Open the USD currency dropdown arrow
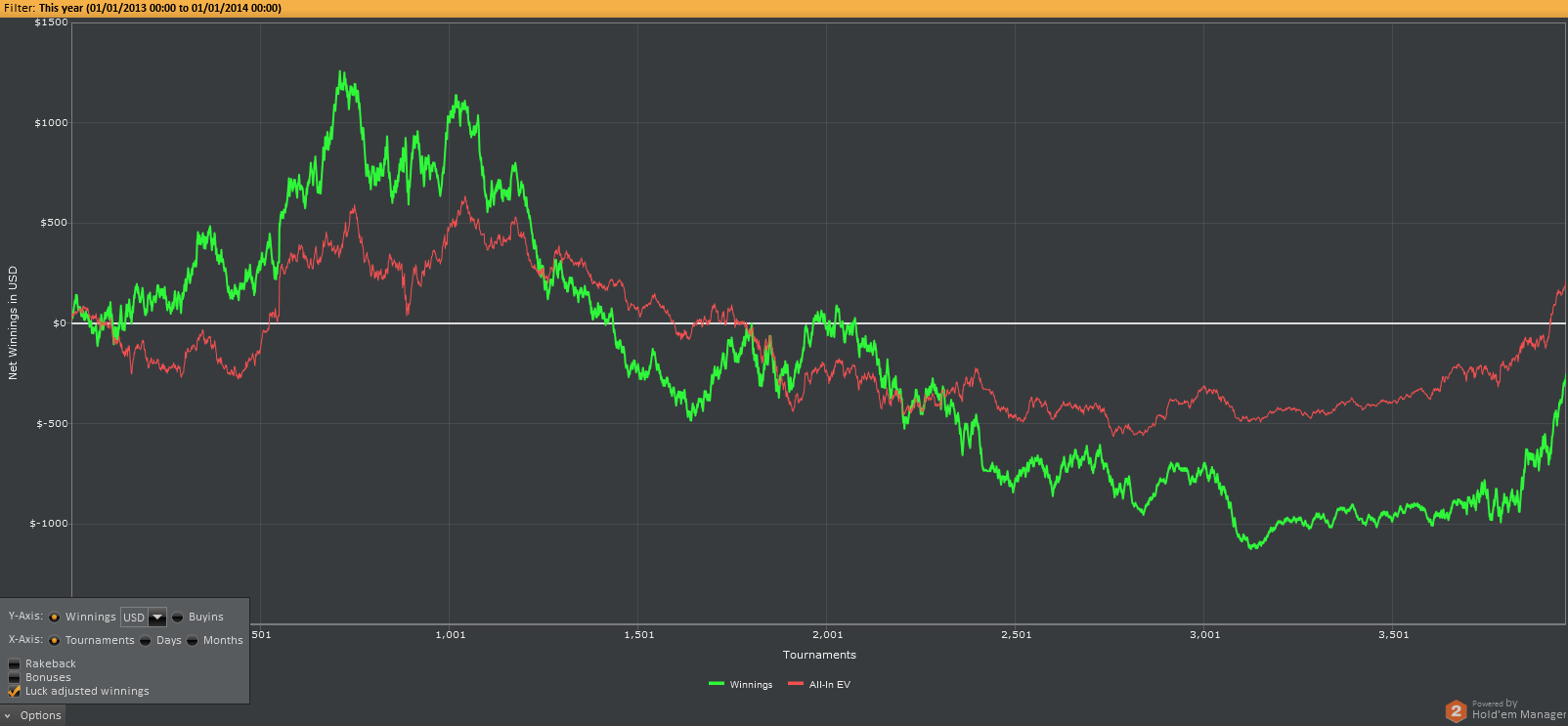1568x726 pixels. coord(157,617)
